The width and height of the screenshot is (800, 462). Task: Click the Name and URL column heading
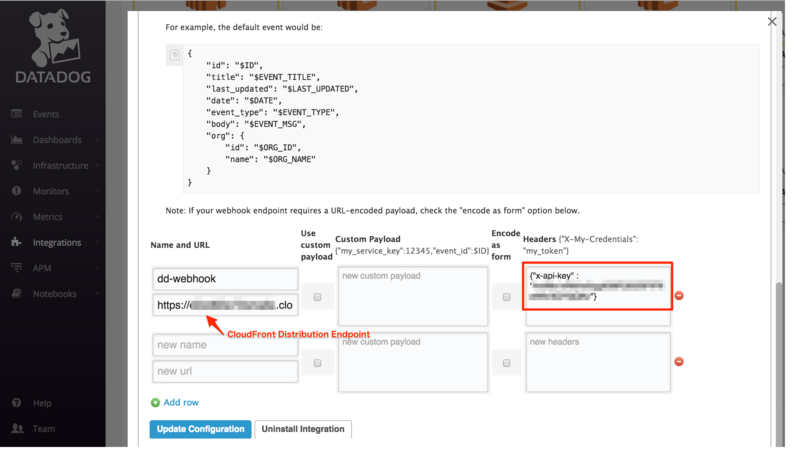180,245
